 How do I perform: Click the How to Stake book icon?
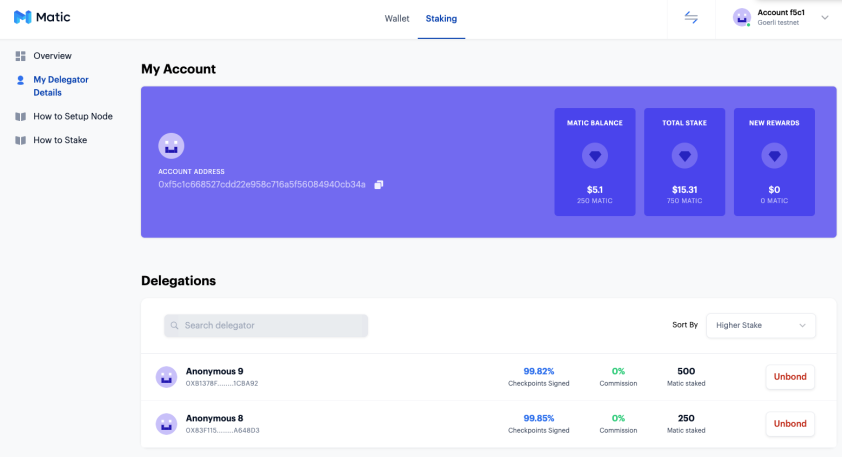(x=20, y=140)
